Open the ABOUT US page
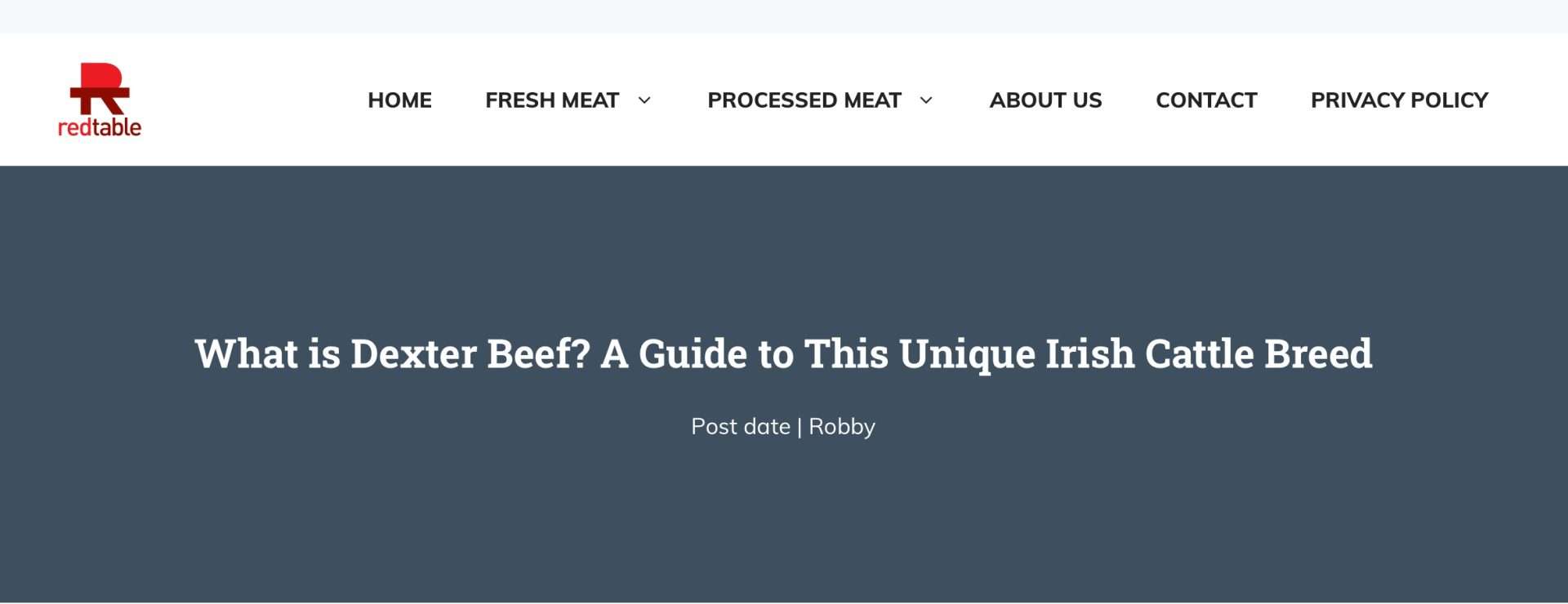 [1045, 101]
